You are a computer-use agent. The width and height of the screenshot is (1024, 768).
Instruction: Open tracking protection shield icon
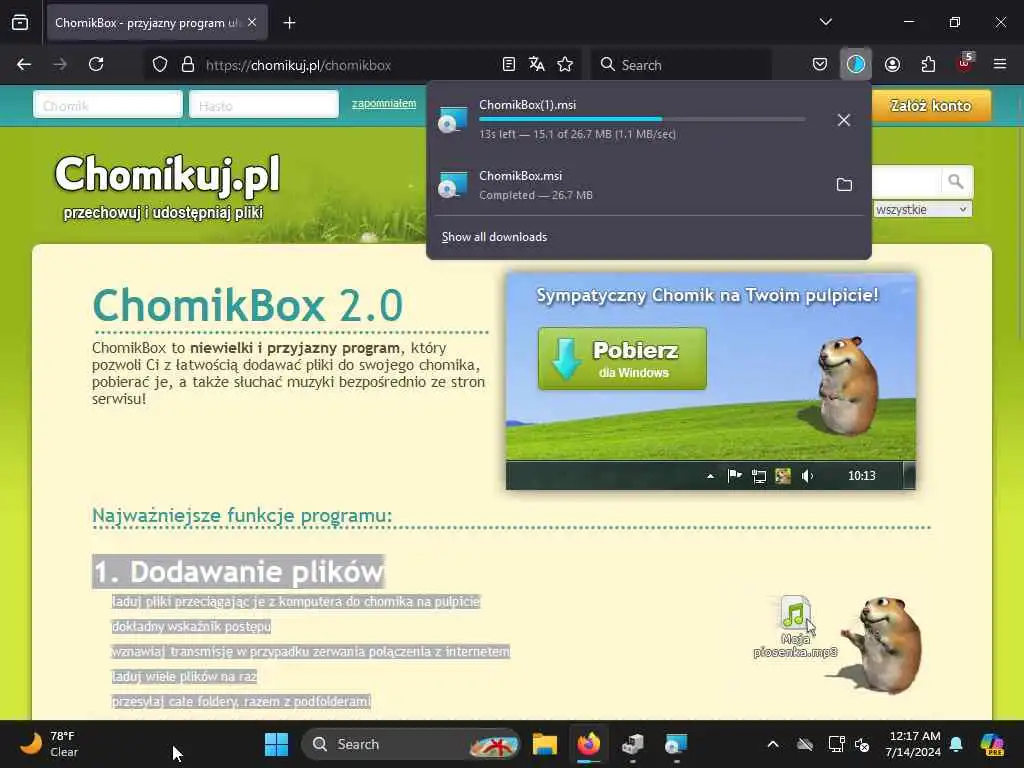pyautogui.click(x=160, y=65)
